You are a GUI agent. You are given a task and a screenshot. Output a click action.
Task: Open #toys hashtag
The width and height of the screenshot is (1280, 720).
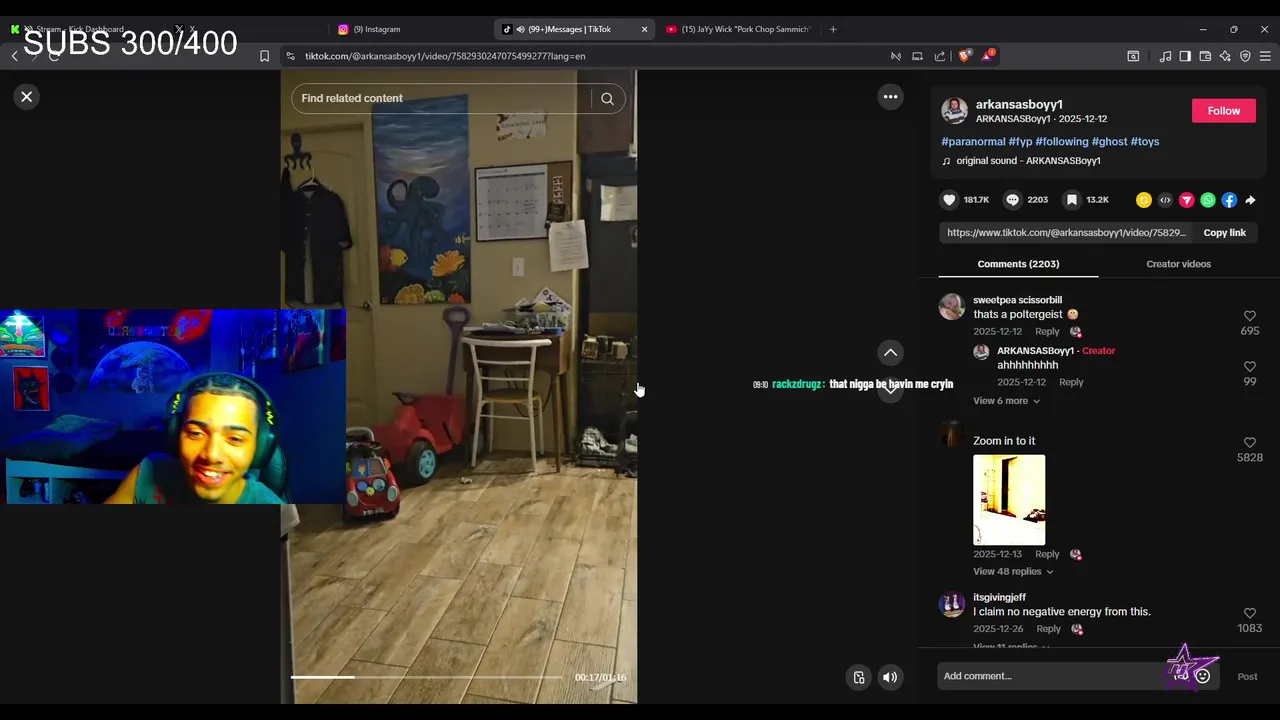1145,142
